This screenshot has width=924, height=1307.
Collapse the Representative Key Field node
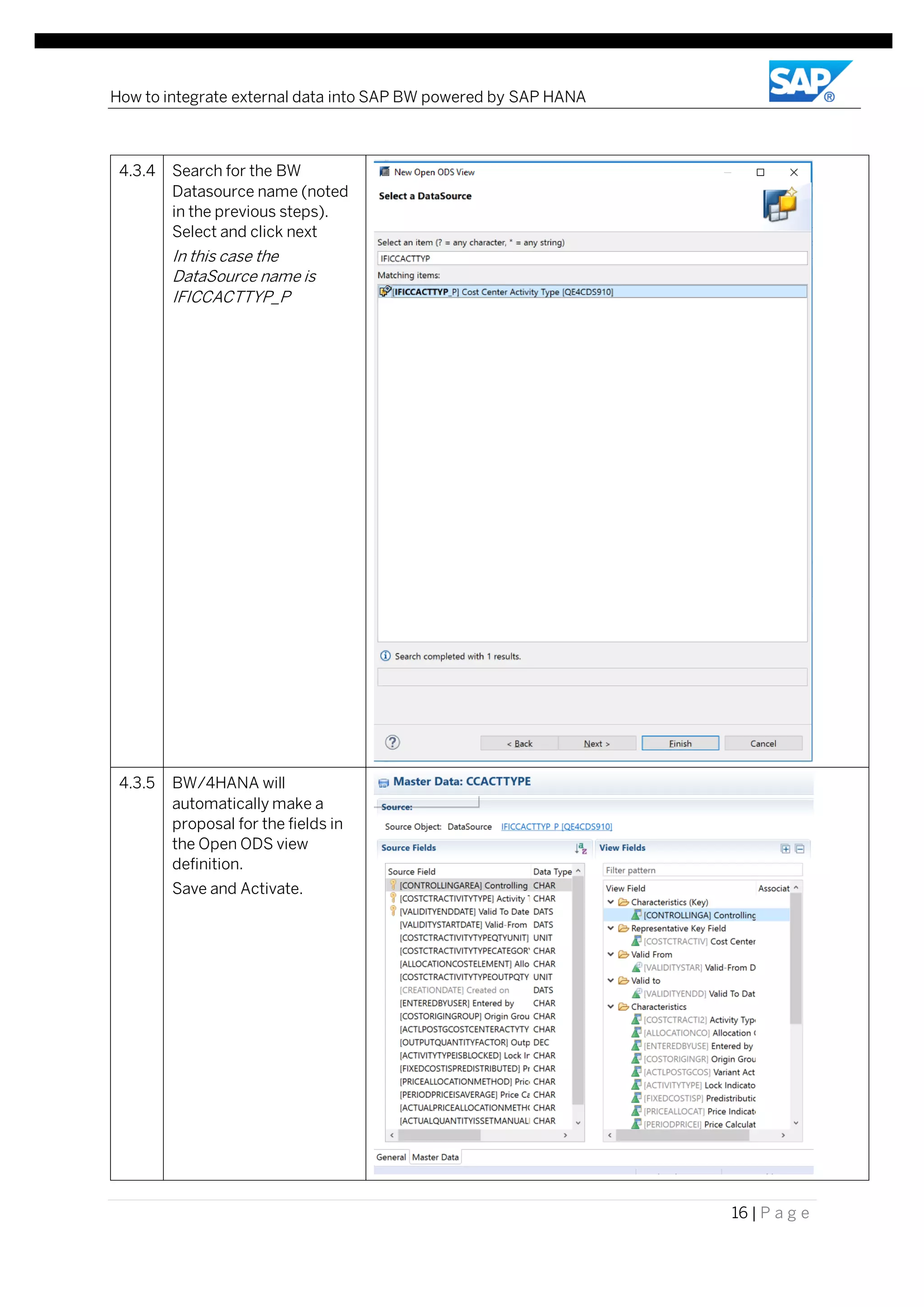click(610, 928)
